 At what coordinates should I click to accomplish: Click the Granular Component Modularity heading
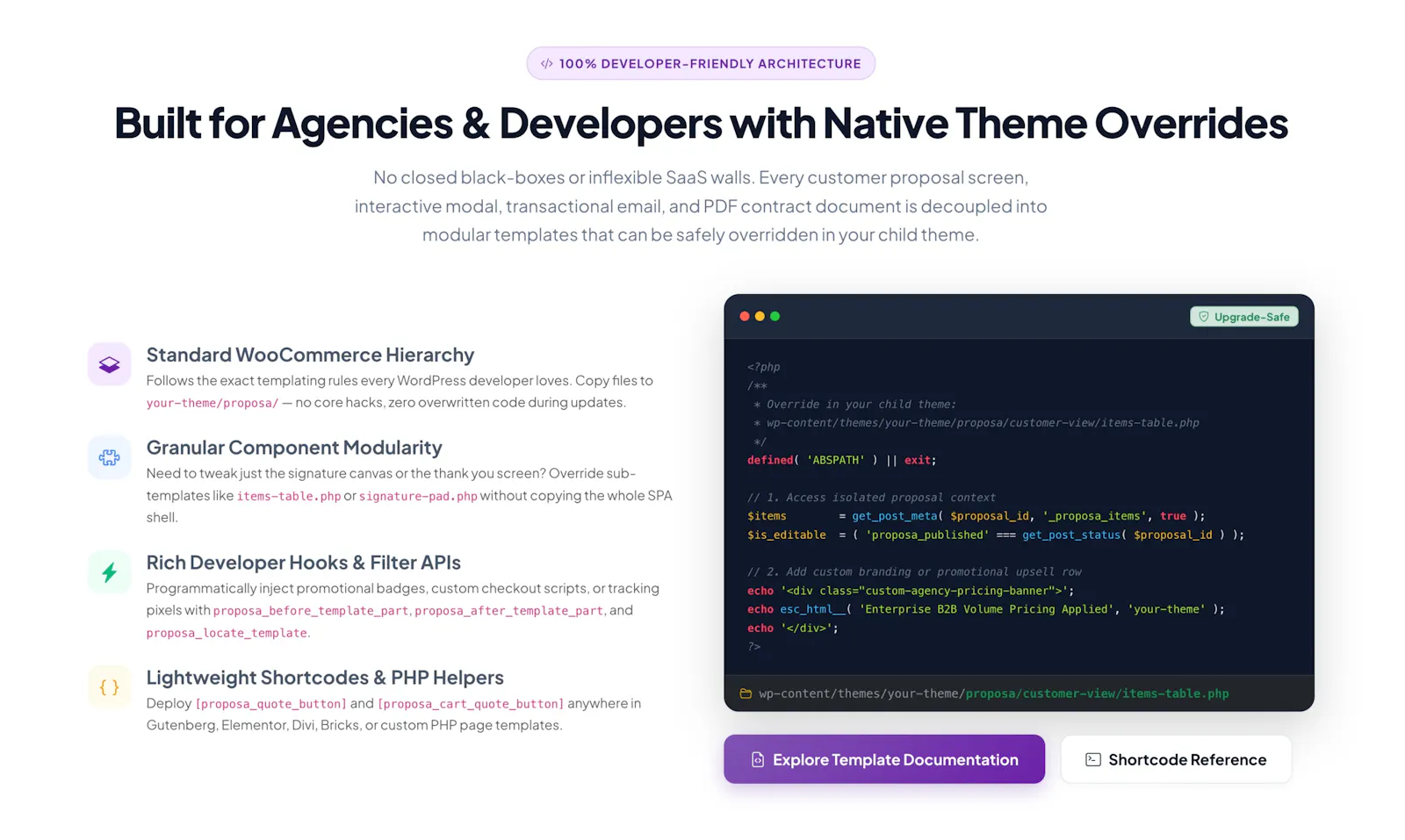tap(294, 448)
